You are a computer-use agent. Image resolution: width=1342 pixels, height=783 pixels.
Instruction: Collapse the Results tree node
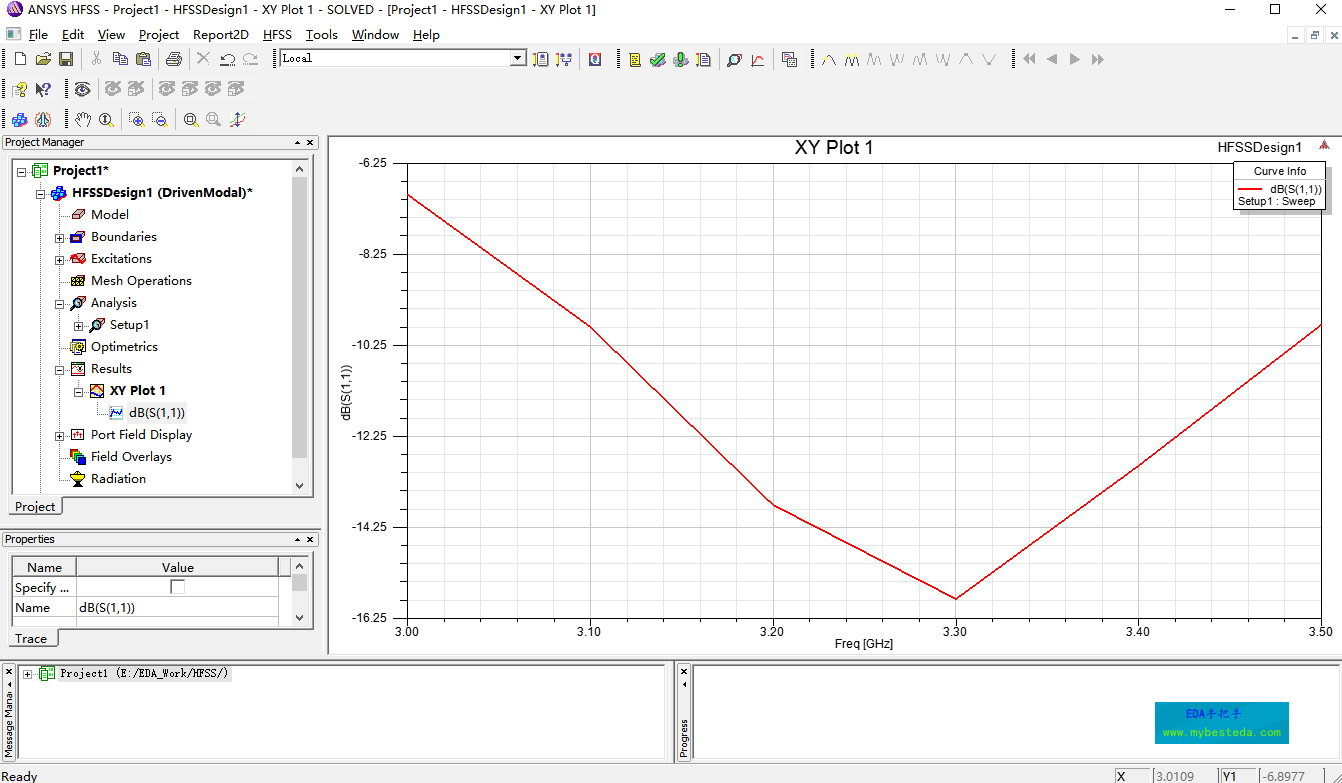(60, 370)
